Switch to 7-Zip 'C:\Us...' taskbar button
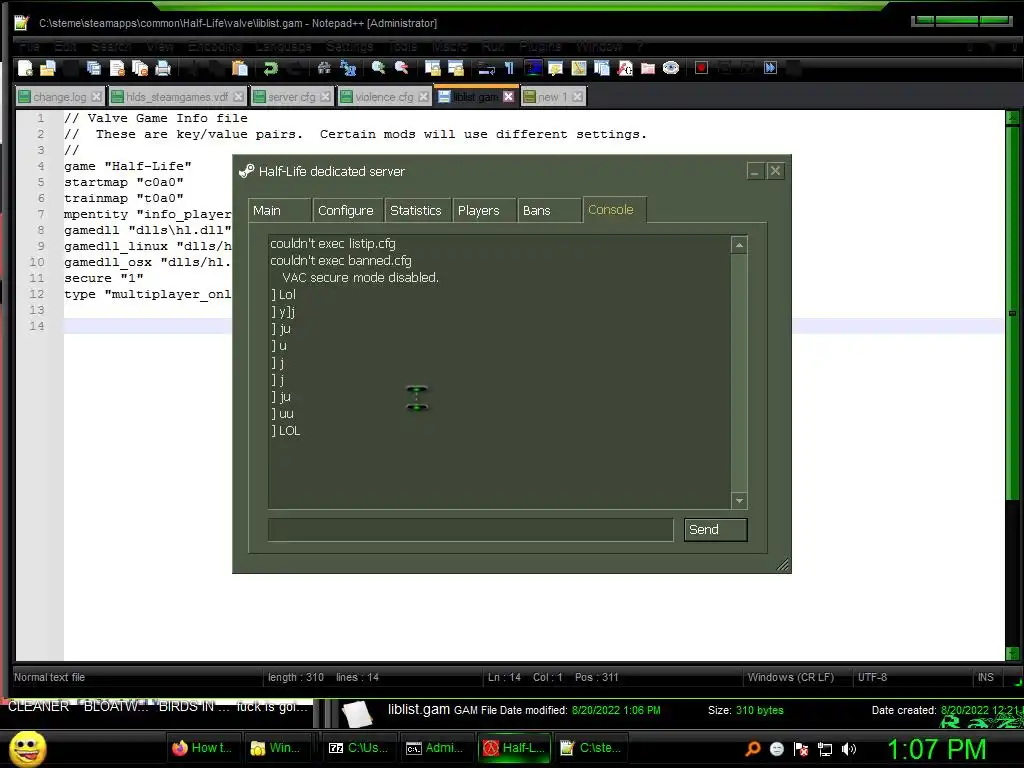 point(360,748)
